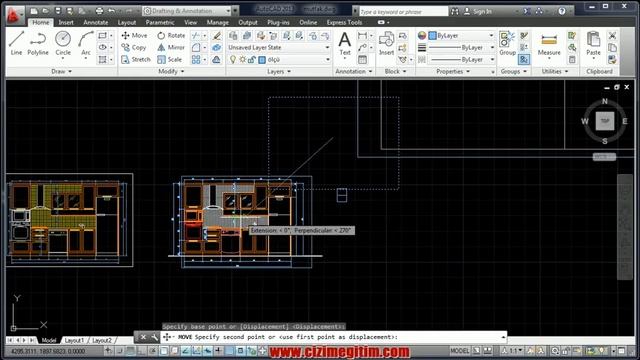Click the Trim tool icon
640x360 pixels.
(x=196, y=36)
